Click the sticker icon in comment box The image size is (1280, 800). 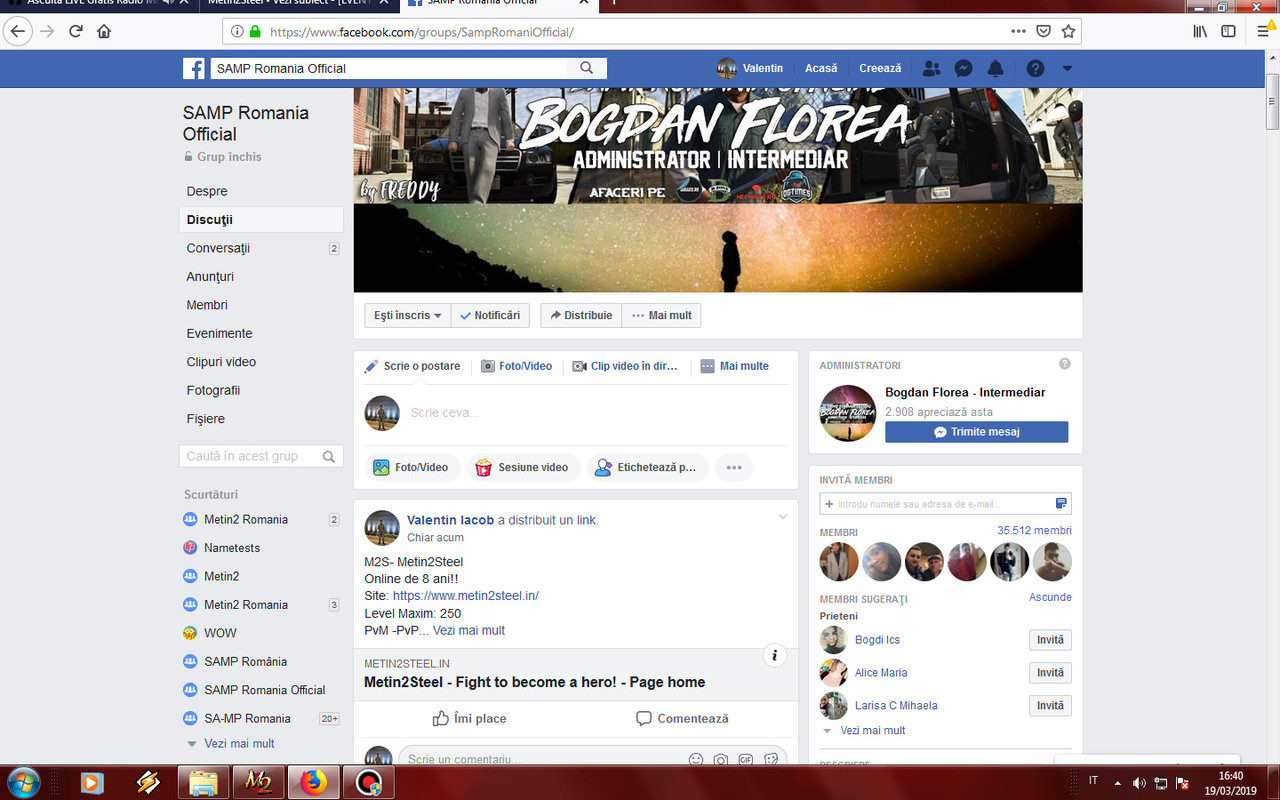tap(771, 759)
